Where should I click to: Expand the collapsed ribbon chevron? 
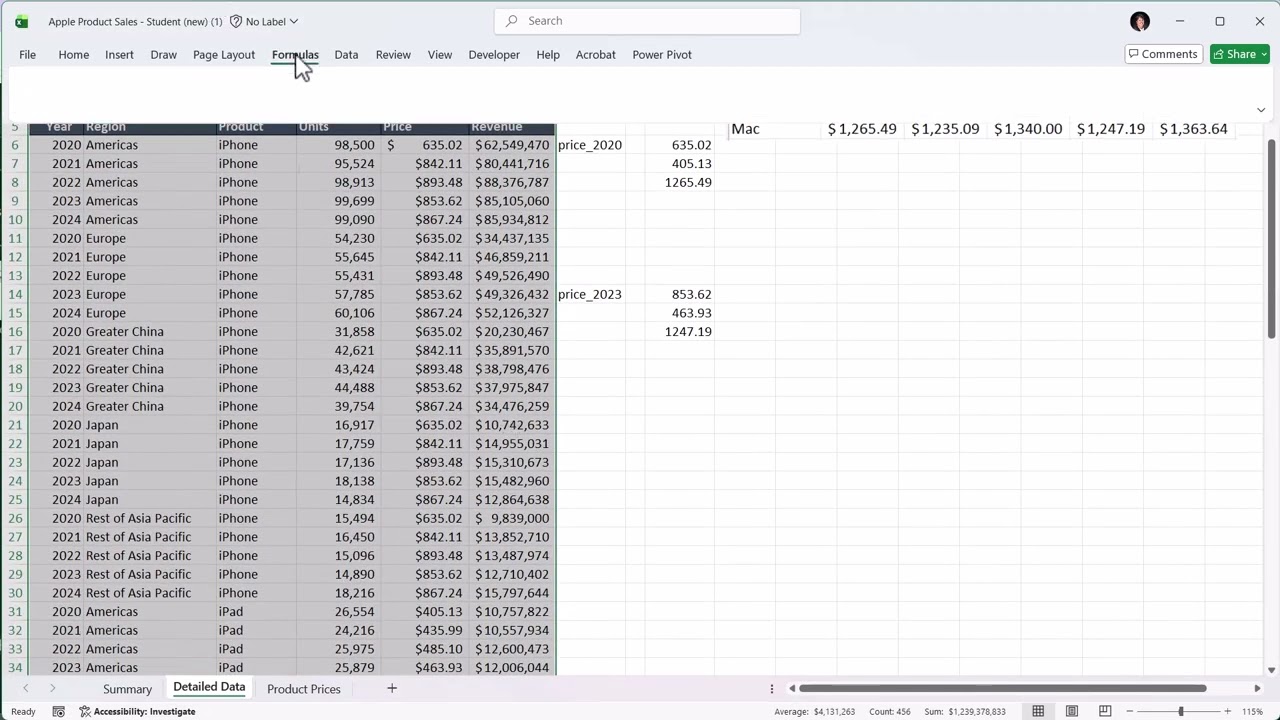(x=1261, y=109)
